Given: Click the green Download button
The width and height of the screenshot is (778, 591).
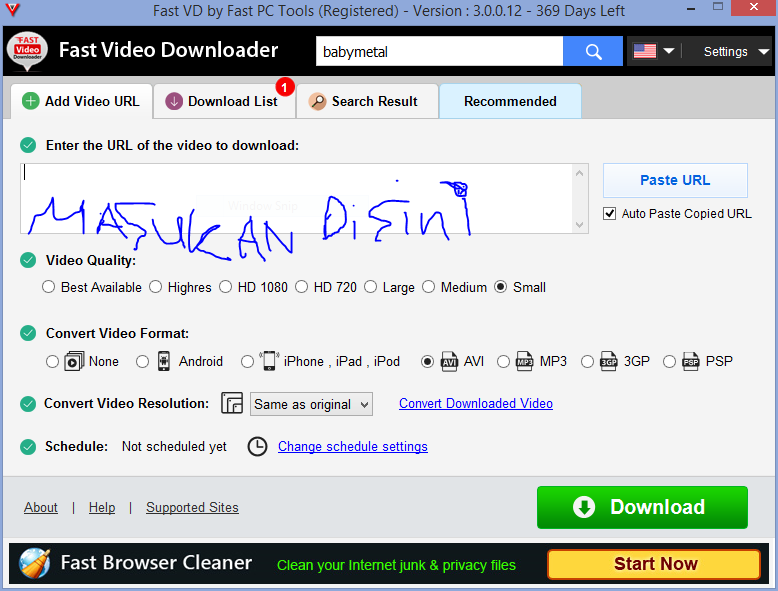Looking at the screenshot, I should pos(642,507).
